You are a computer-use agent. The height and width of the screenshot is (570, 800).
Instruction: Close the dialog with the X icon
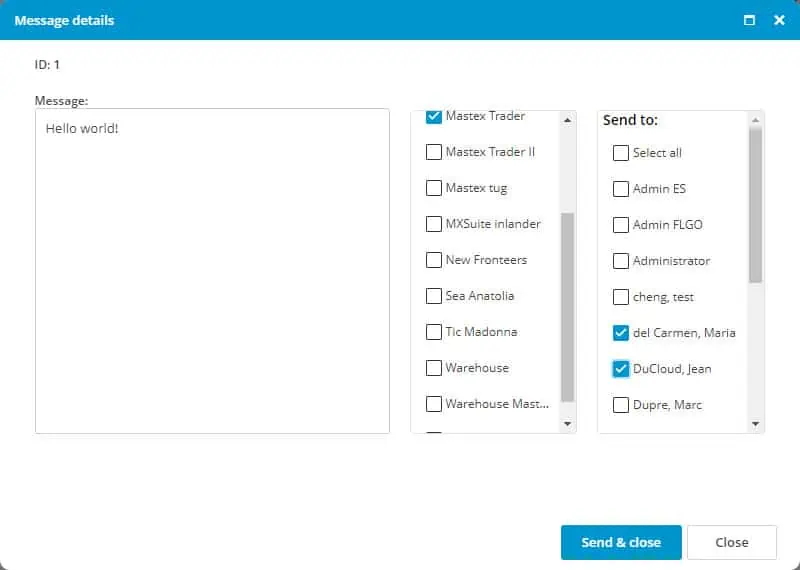779,20
